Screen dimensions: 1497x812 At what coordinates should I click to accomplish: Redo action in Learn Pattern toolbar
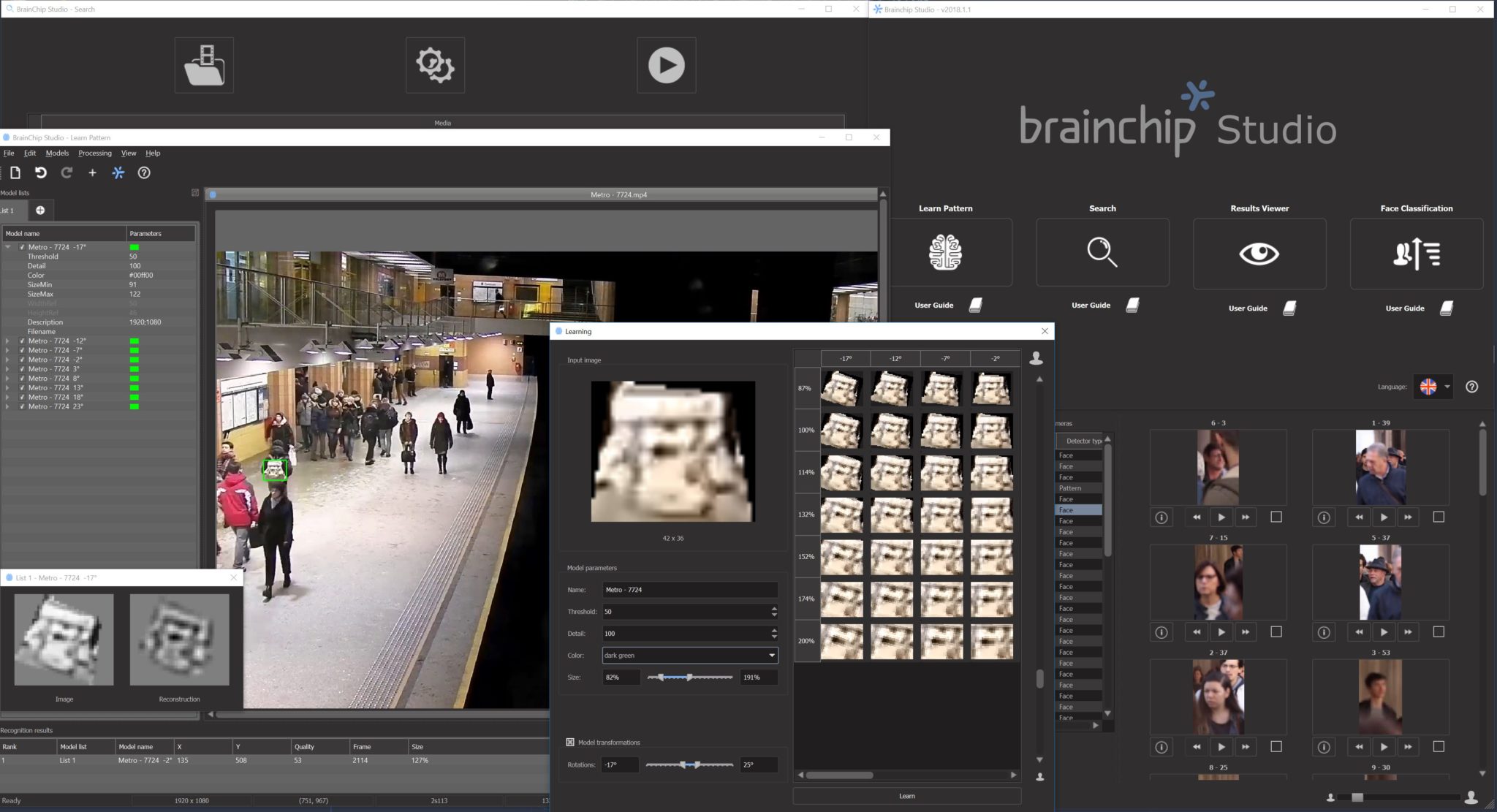[x=67, y=172]
